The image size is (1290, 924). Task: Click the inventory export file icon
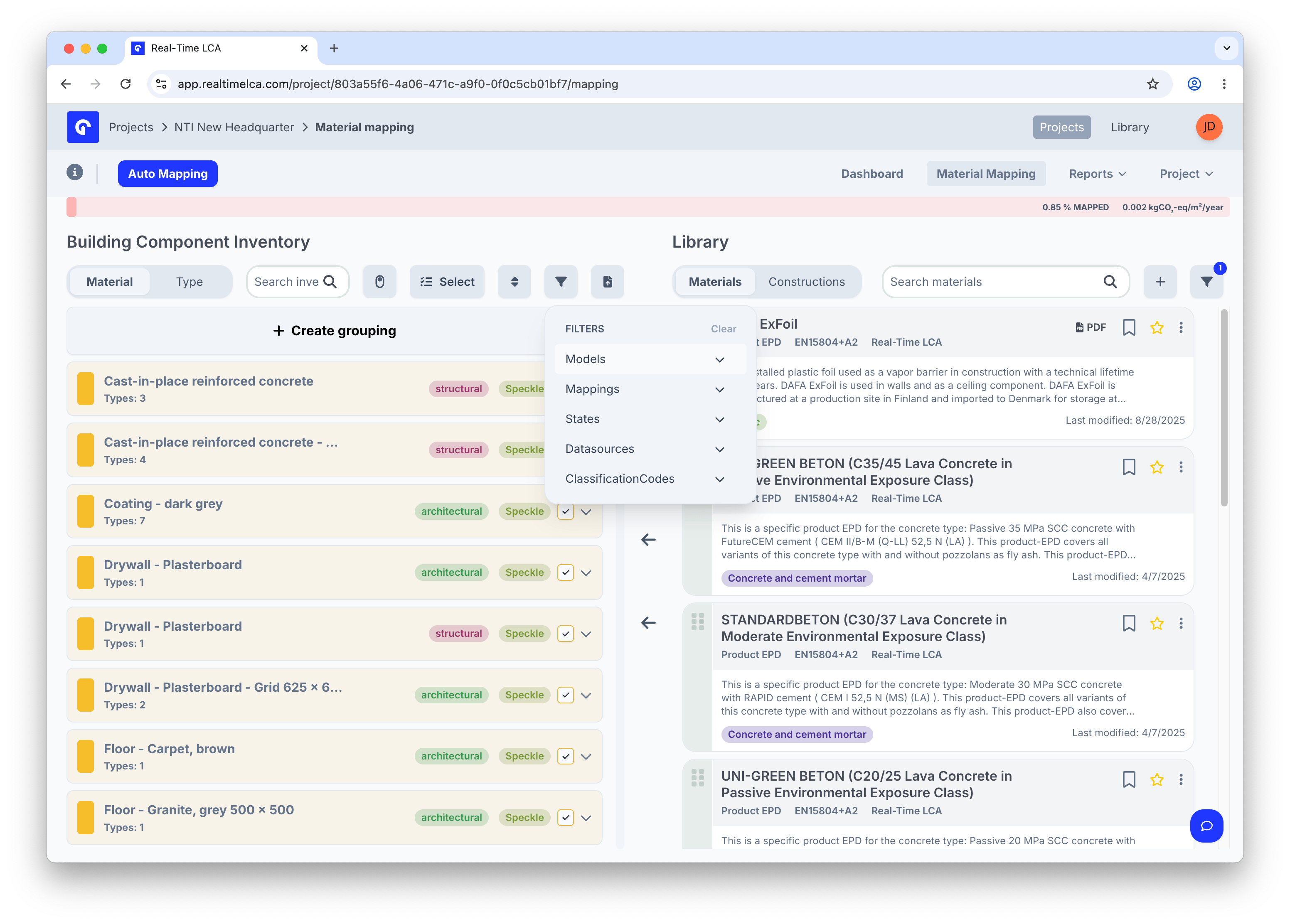608,281
